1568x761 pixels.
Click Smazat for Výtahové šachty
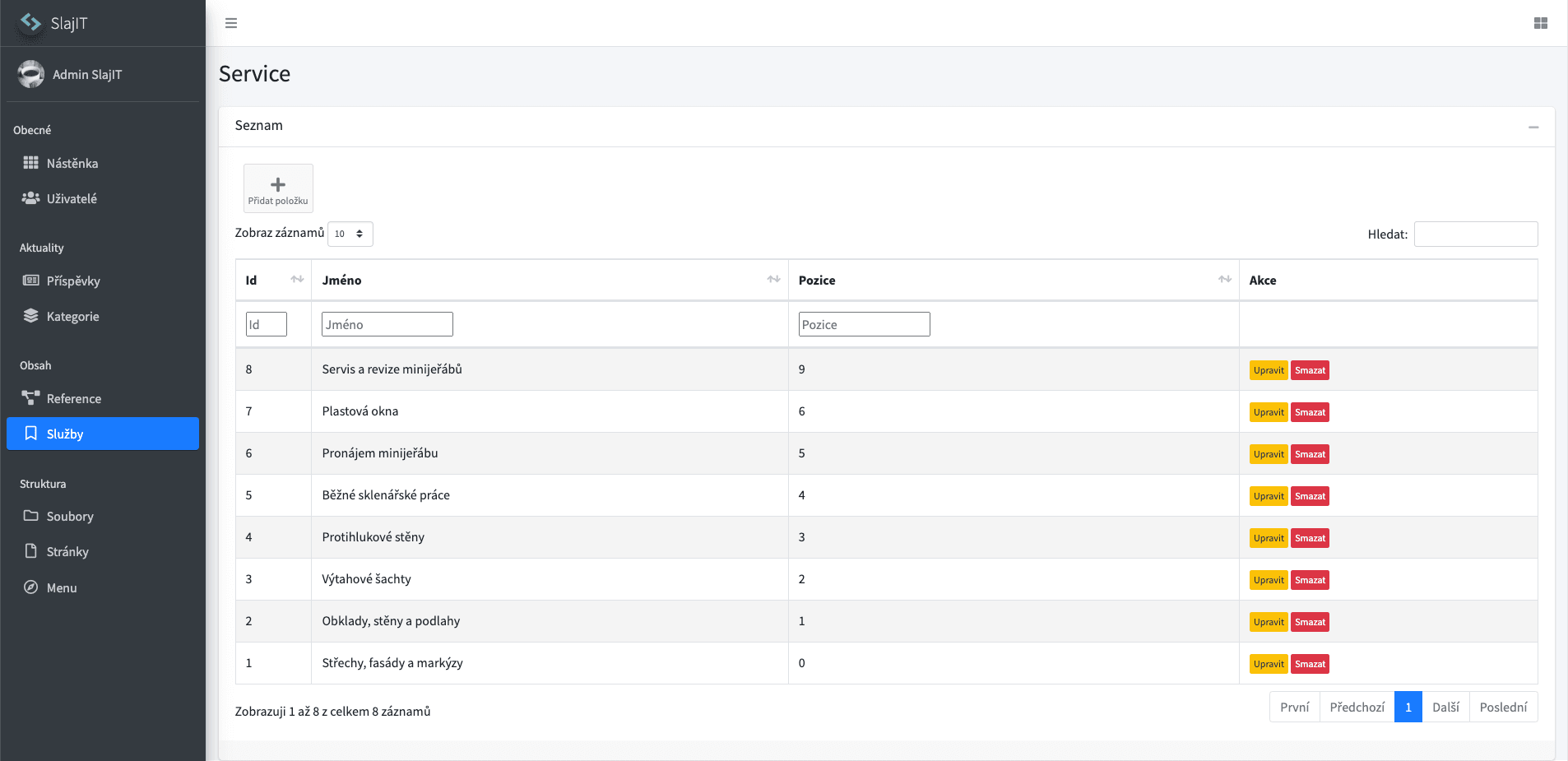(1310, 580)
